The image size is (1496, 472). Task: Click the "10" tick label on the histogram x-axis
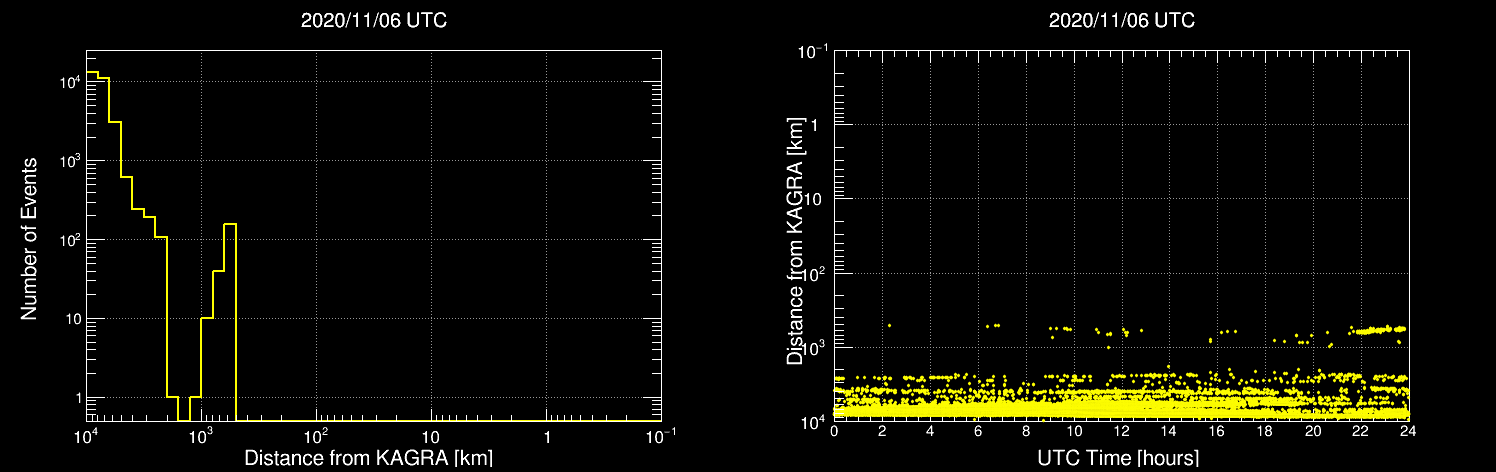click(x=430, y=439)
